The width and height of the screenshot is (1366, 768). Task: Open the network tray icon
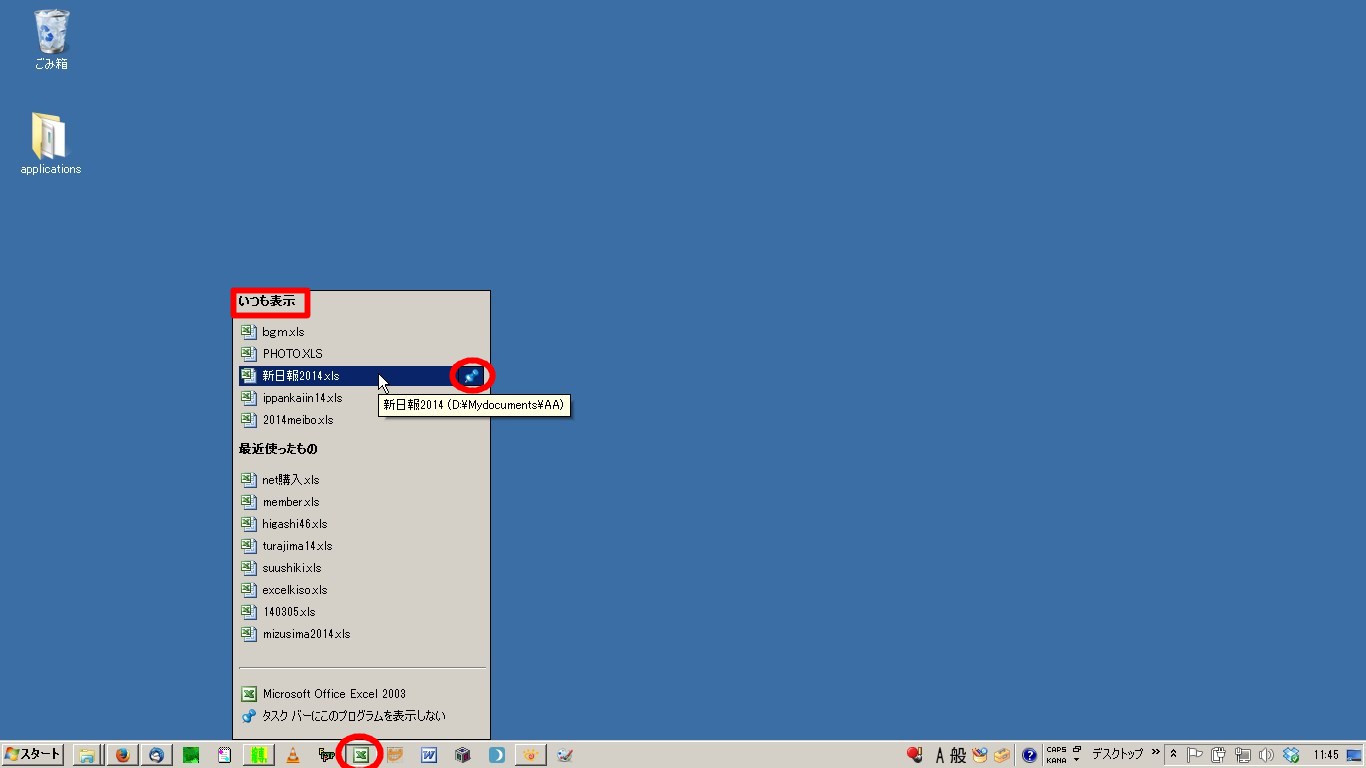pos(1243,755)
